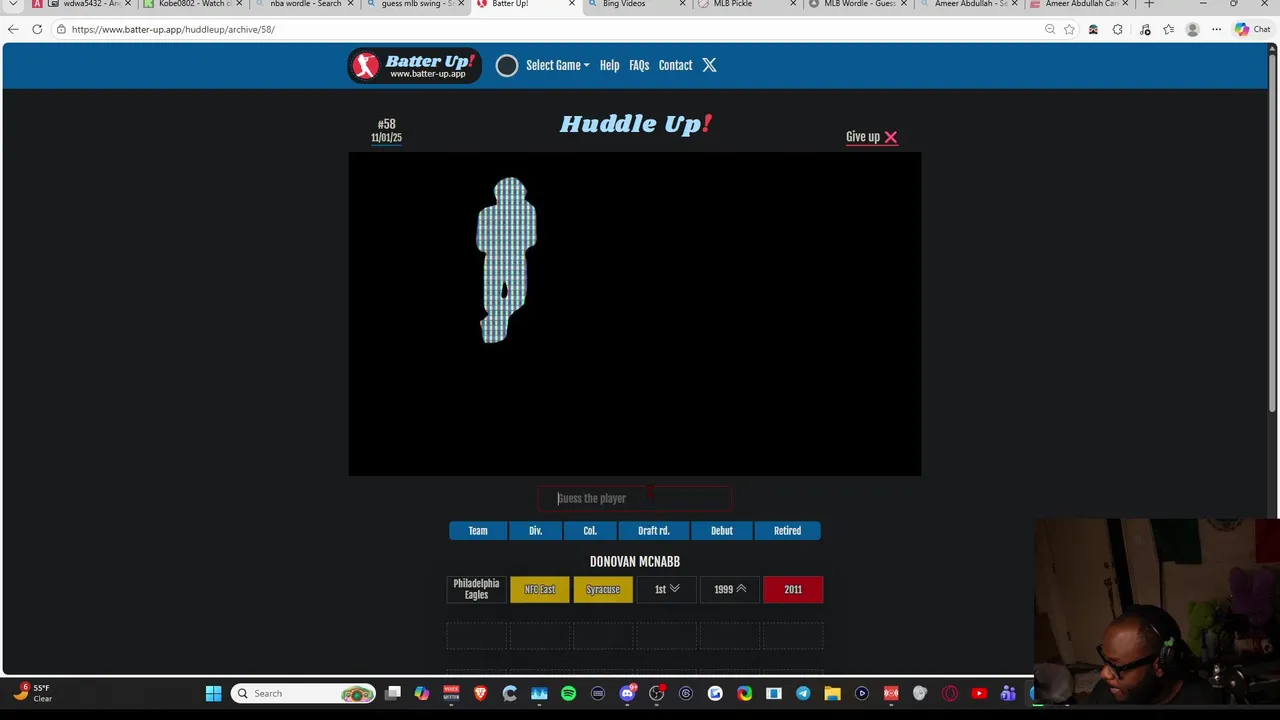Click the Retired column header
The height and width of the screenshot is (720, 1280).
[x=787, y=531]
